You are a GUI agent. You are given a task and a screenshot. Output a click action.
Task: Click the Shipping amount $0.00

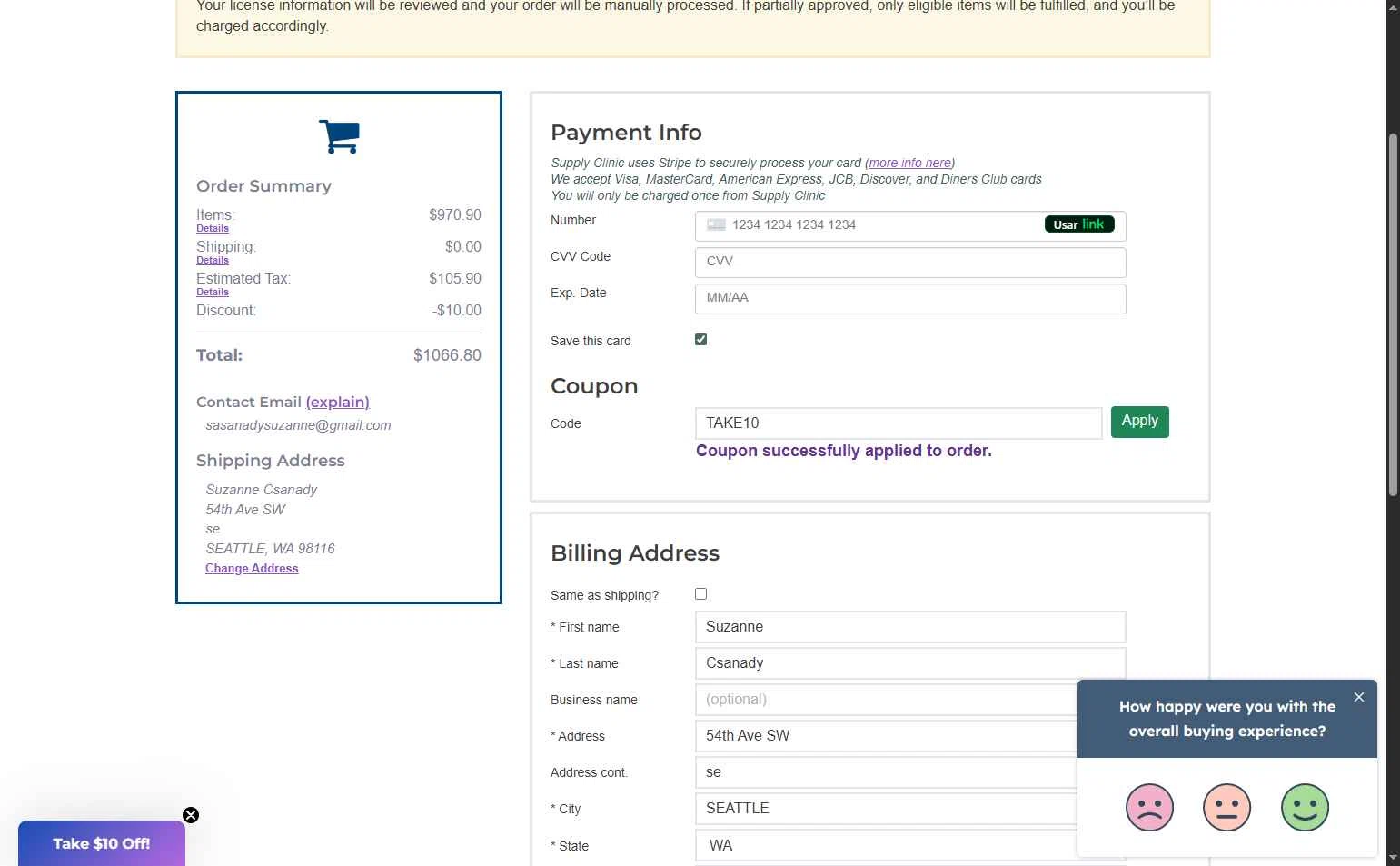click(463, 246)
